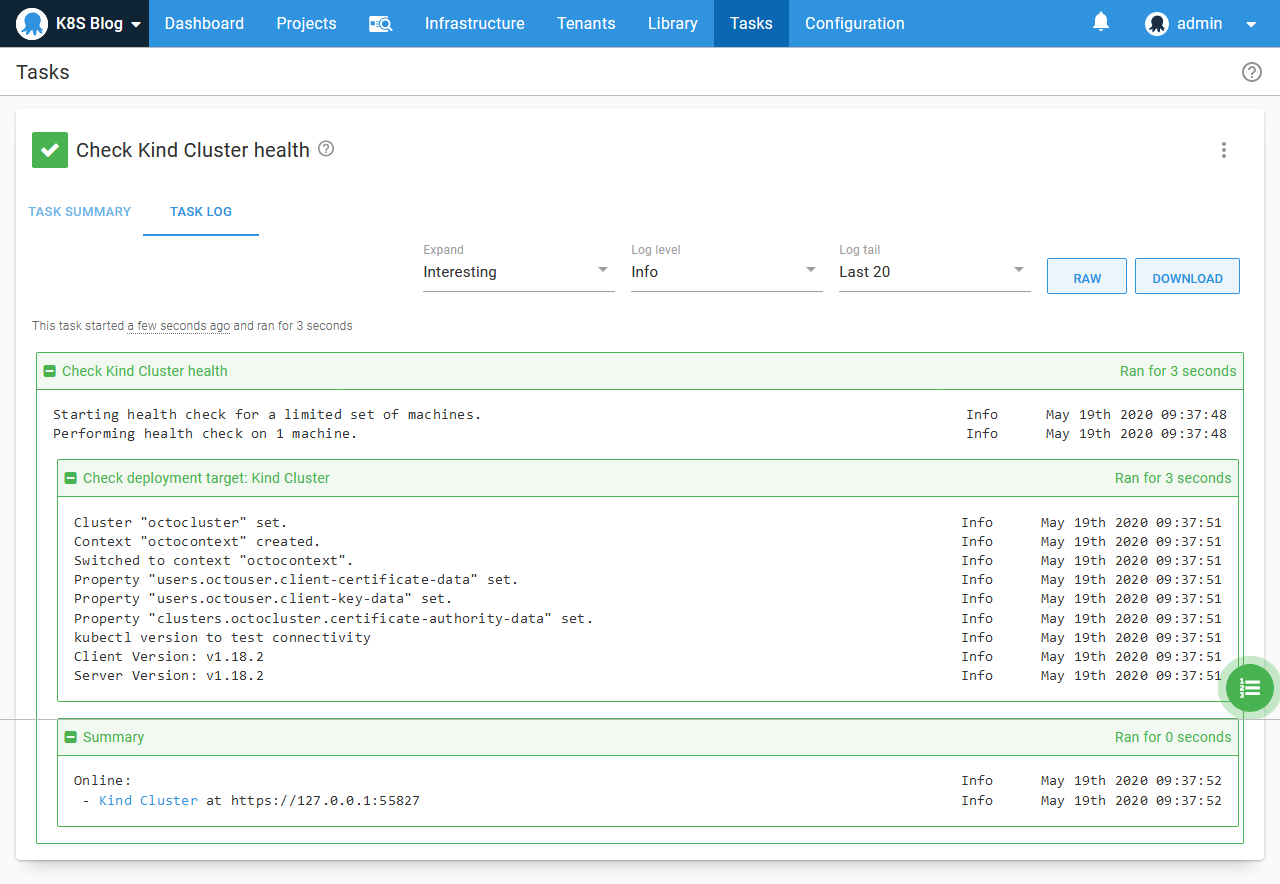Click the Download button
This screenshot has width=1280, height=884.
(x=1187, y=277)
